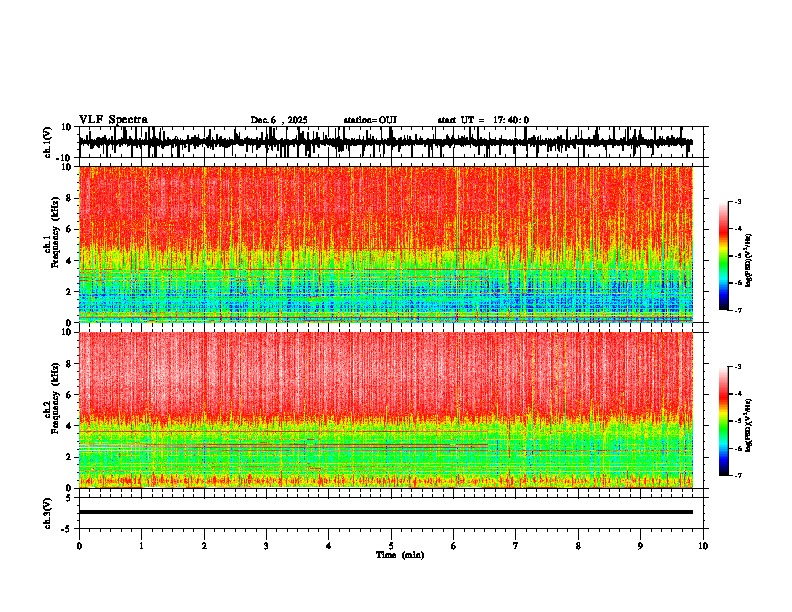The width and height of the screenshot is (792, 612).
Task: Click the "8" kHz tick on ch.2 frequency axis
Action: click(x=69, y=364)
